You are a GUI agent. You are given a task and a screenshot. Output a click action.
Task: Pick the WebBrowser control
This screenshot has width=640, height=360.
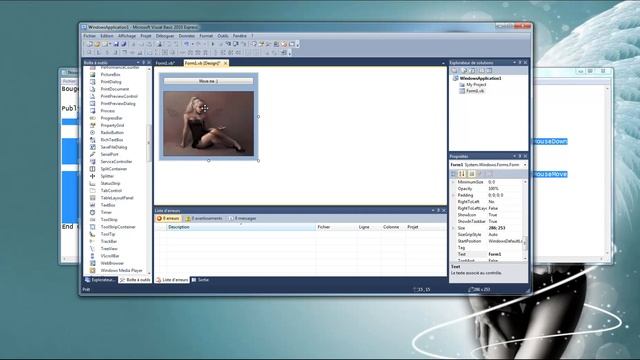click(112, 263)
